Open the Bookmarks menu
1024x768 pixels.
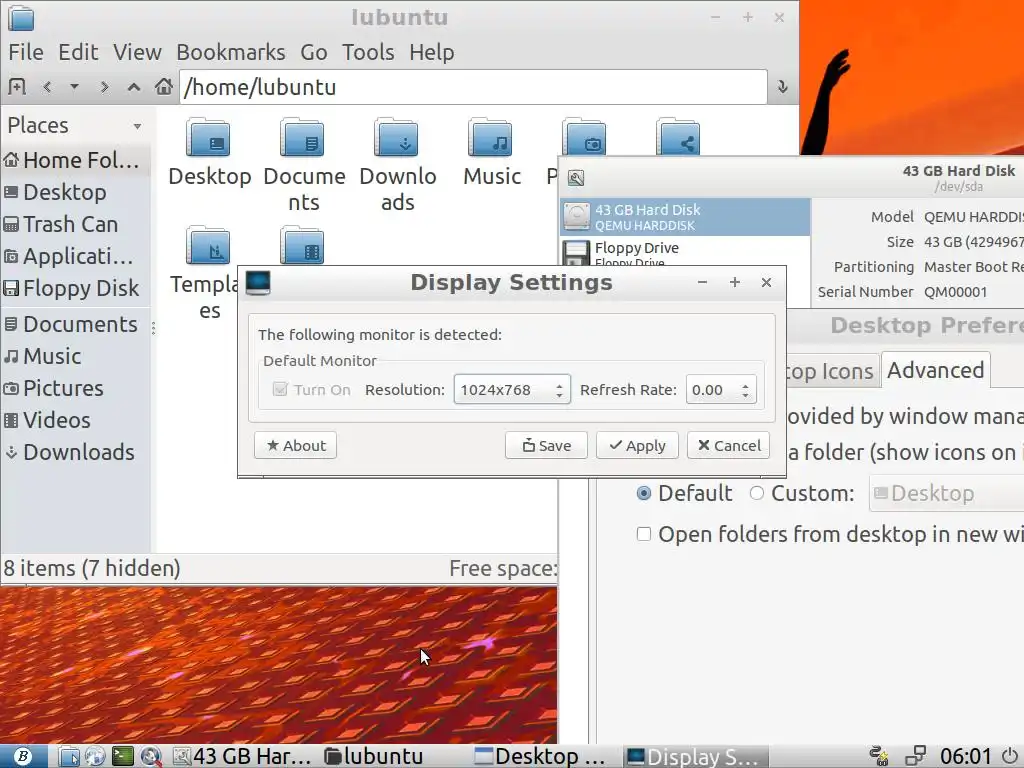tap(231, 52)
